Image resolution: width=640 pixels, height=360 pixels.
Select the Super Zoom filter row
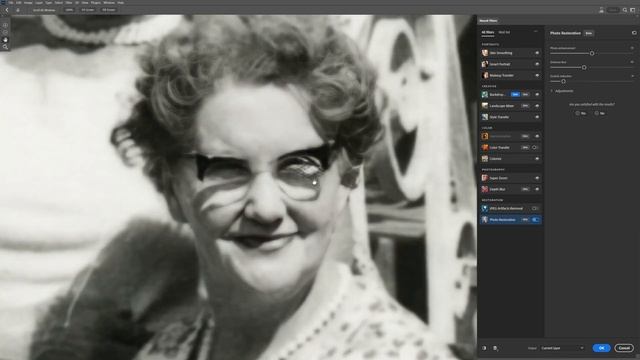tap(511, 178)
